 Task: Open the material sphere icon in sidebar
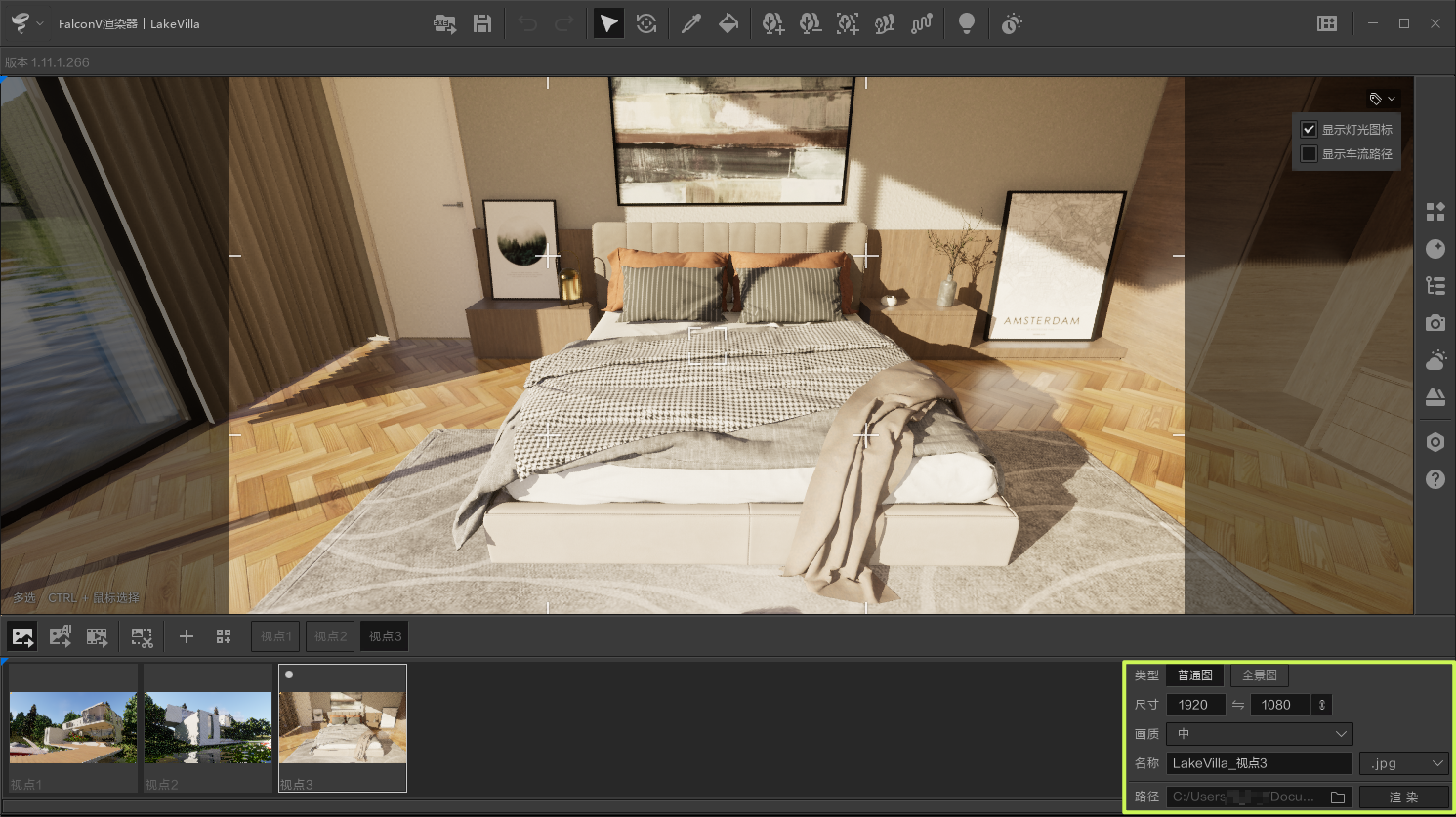pos(1435,249)
